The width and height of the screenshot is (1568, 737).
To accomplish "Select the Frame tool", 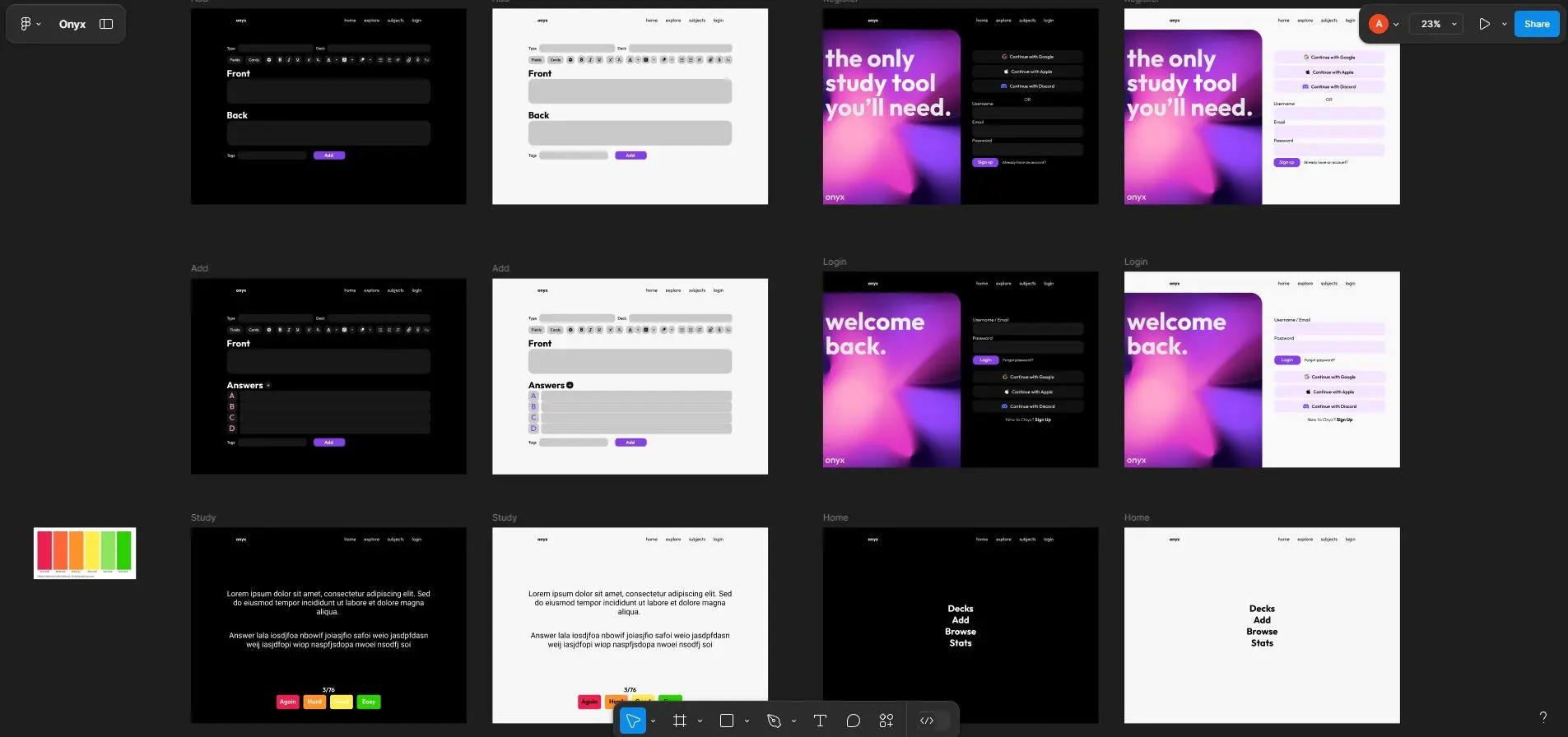I will pos(679,721).
